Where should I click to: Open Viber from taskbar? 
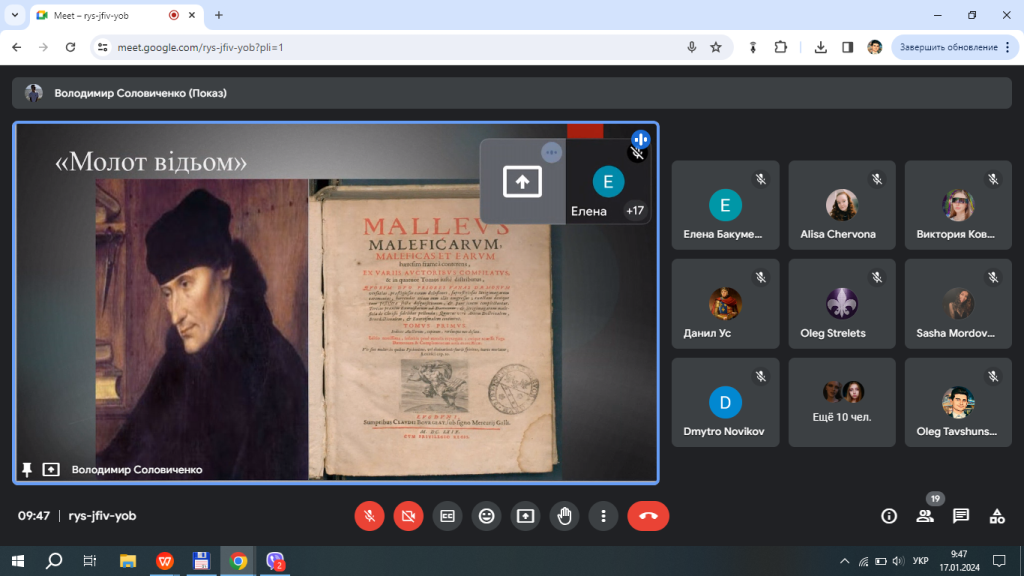(275, 561)
